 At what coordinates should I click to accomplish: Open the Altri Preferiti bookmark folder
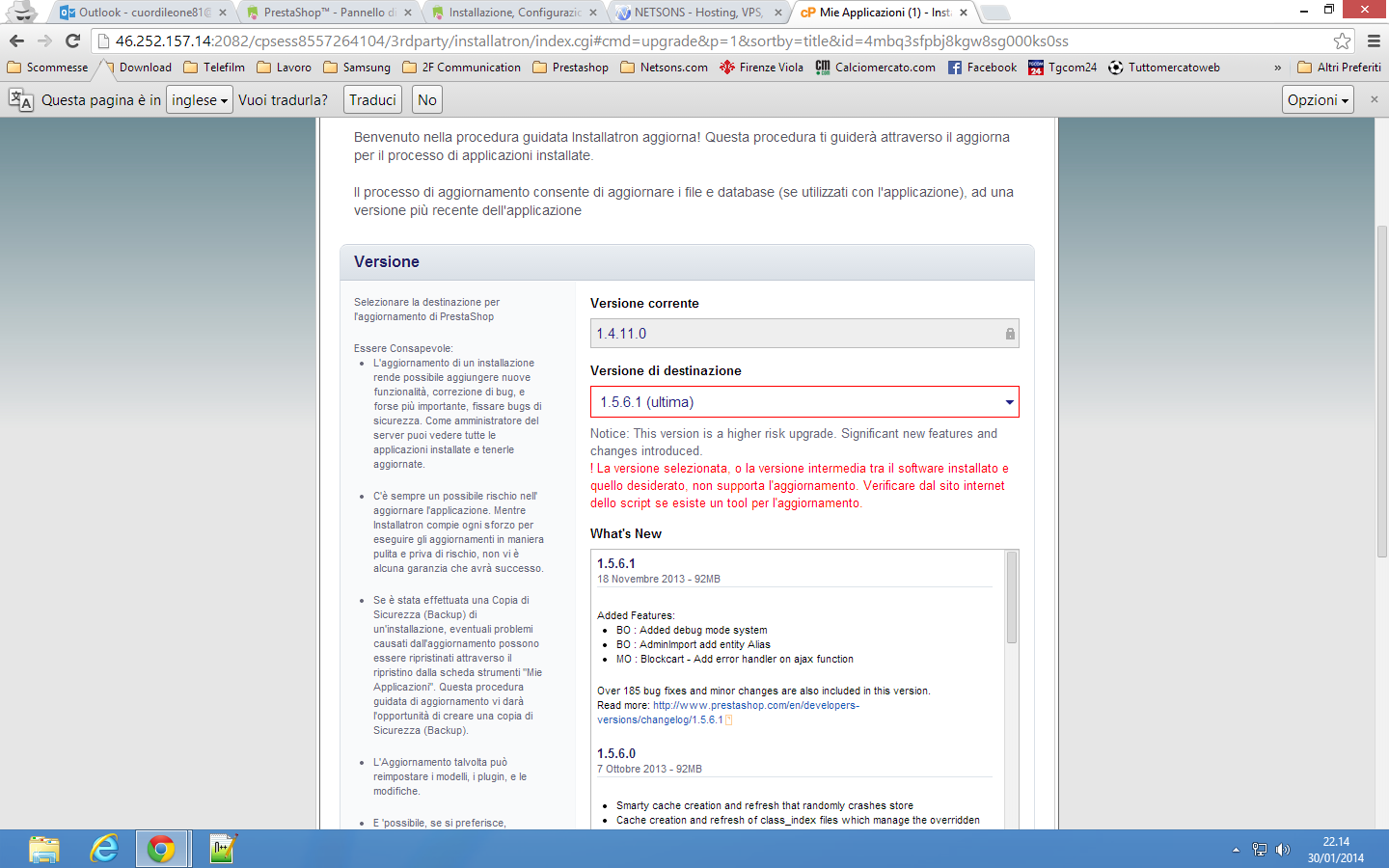[x=1339, y=68]
